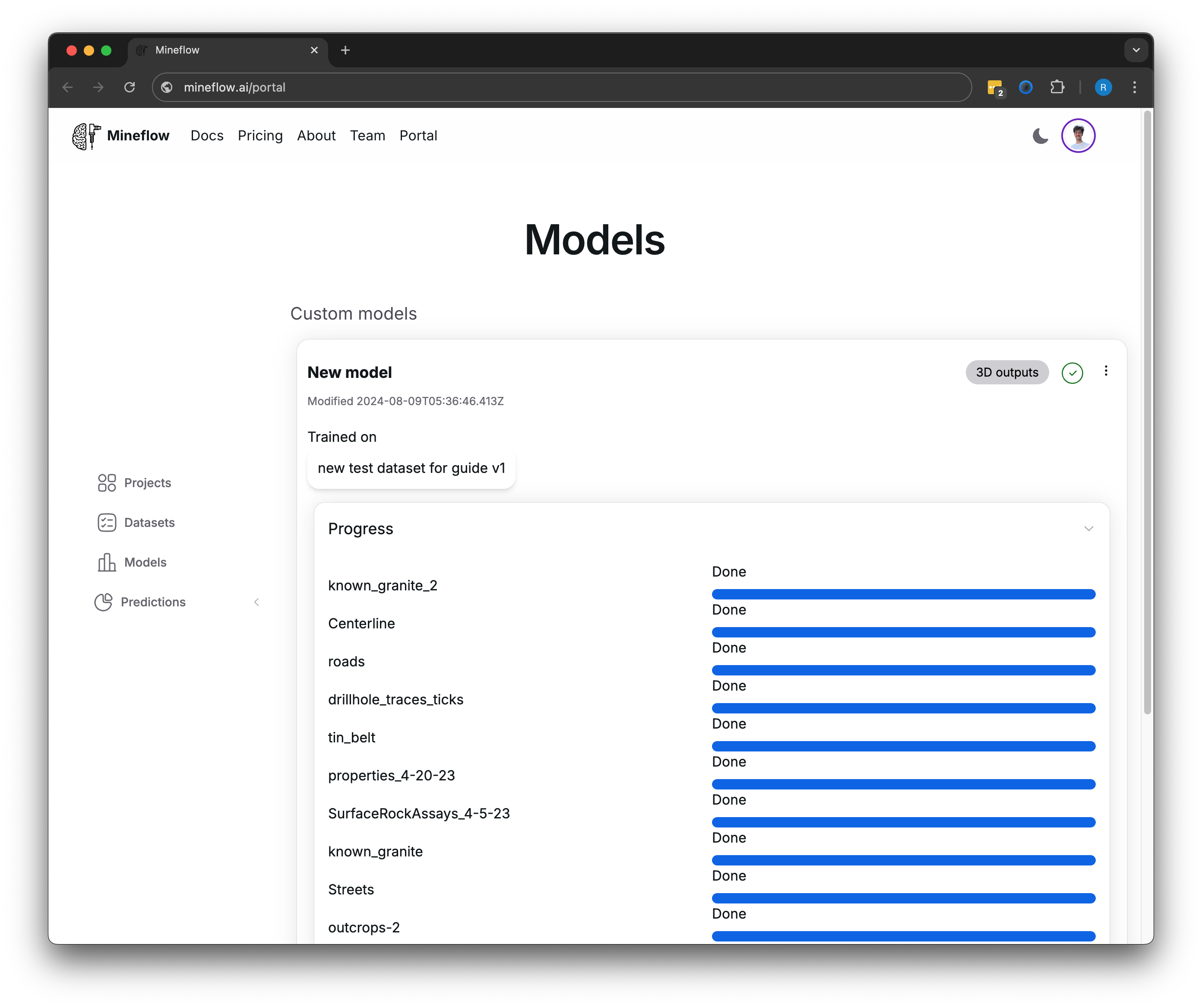Image resolution: width=1202 pixels, height=1008 pixels.
Task: Toggle dark mode moon icon
Action: tap(1040, 136)
